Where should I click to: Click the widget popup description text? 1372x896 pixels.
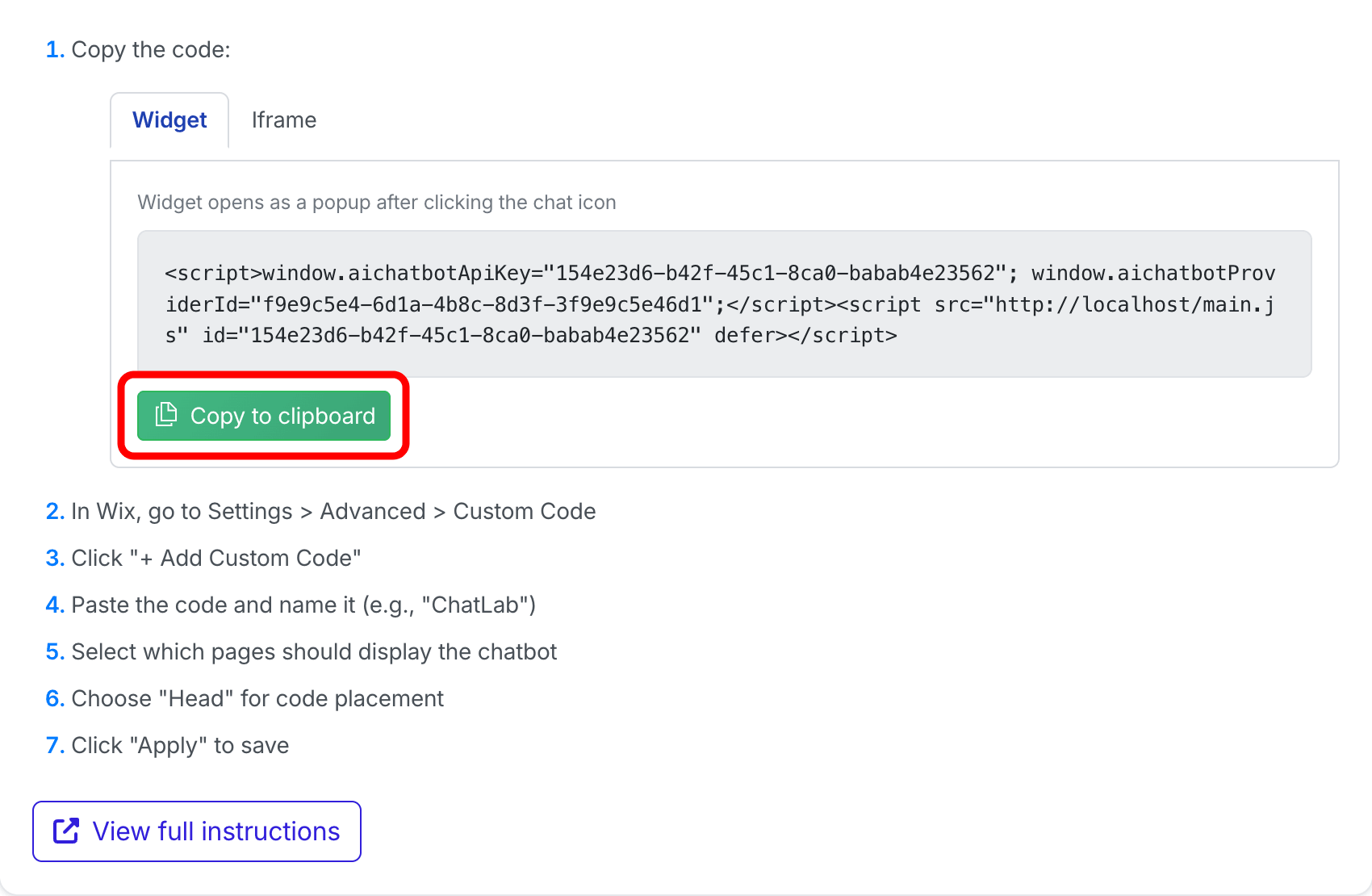click(x=376, y=203)
